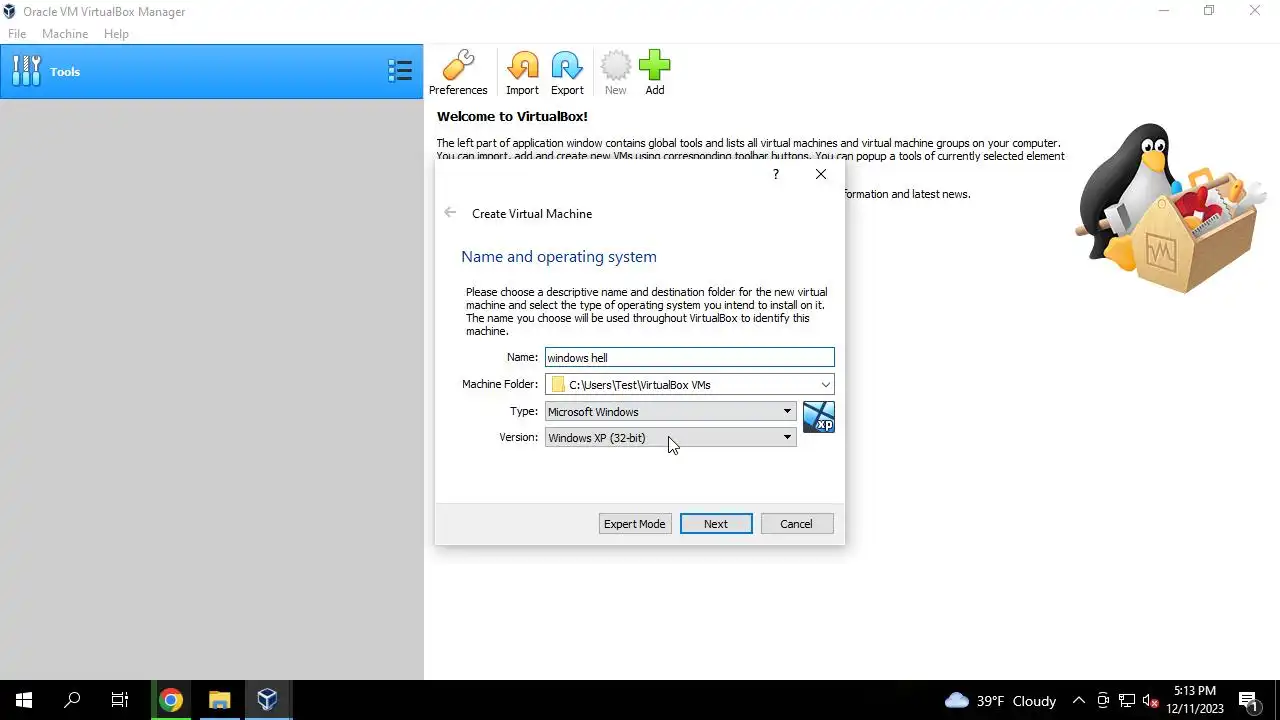This screenshot has height=720, width=1280.
Task: Click the New machine toolbar icon
Action: [615, 73]
